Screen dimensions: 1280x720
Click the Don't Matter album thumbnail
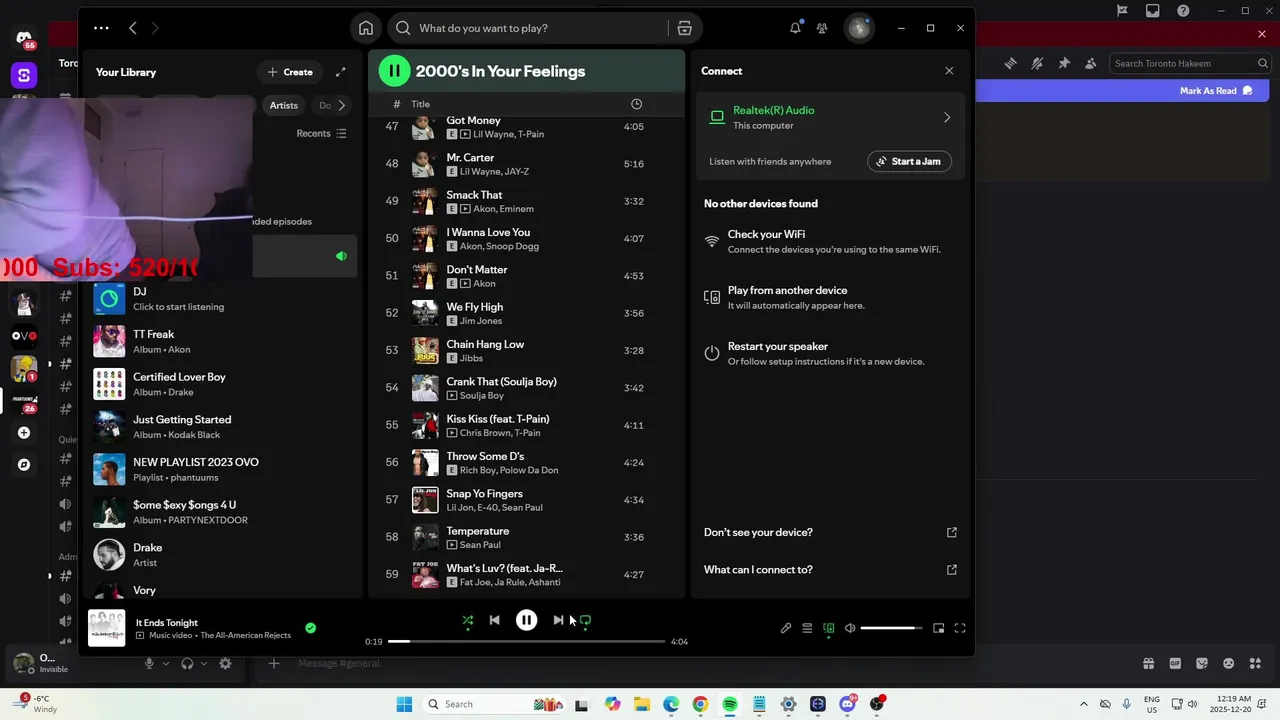(x=425, y=276)
